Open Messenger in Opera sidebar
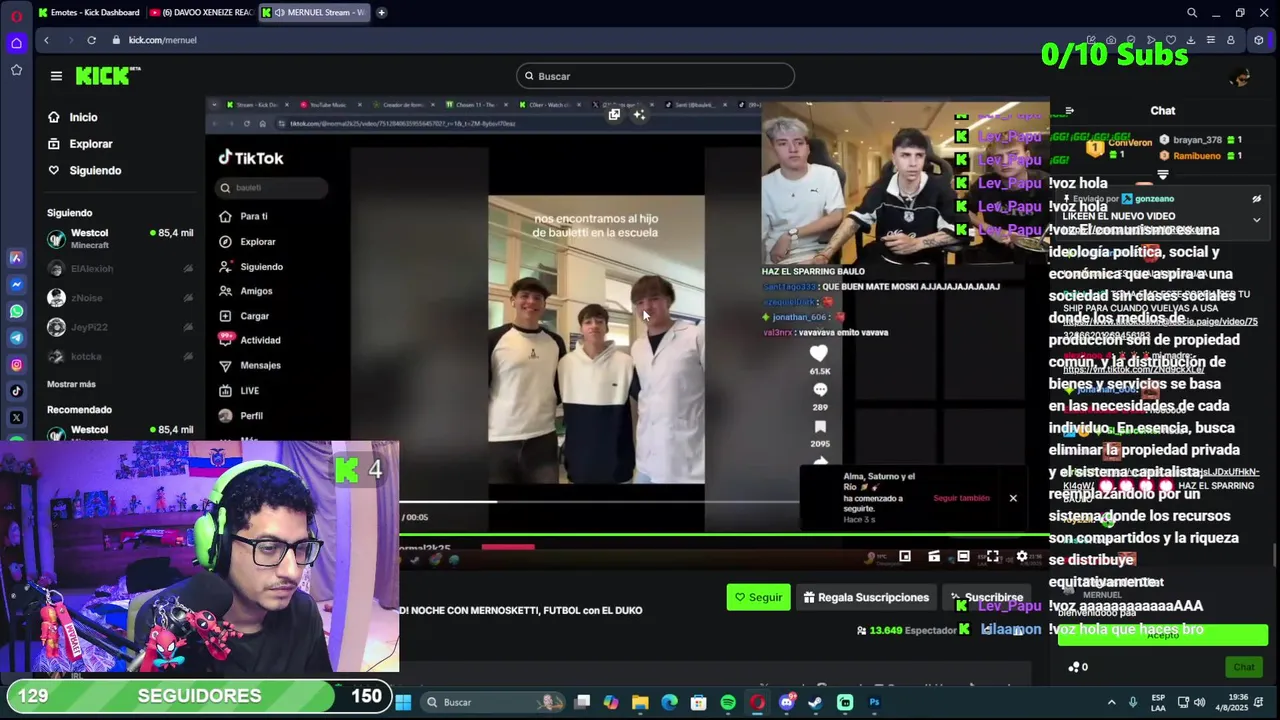 (16, 284)
